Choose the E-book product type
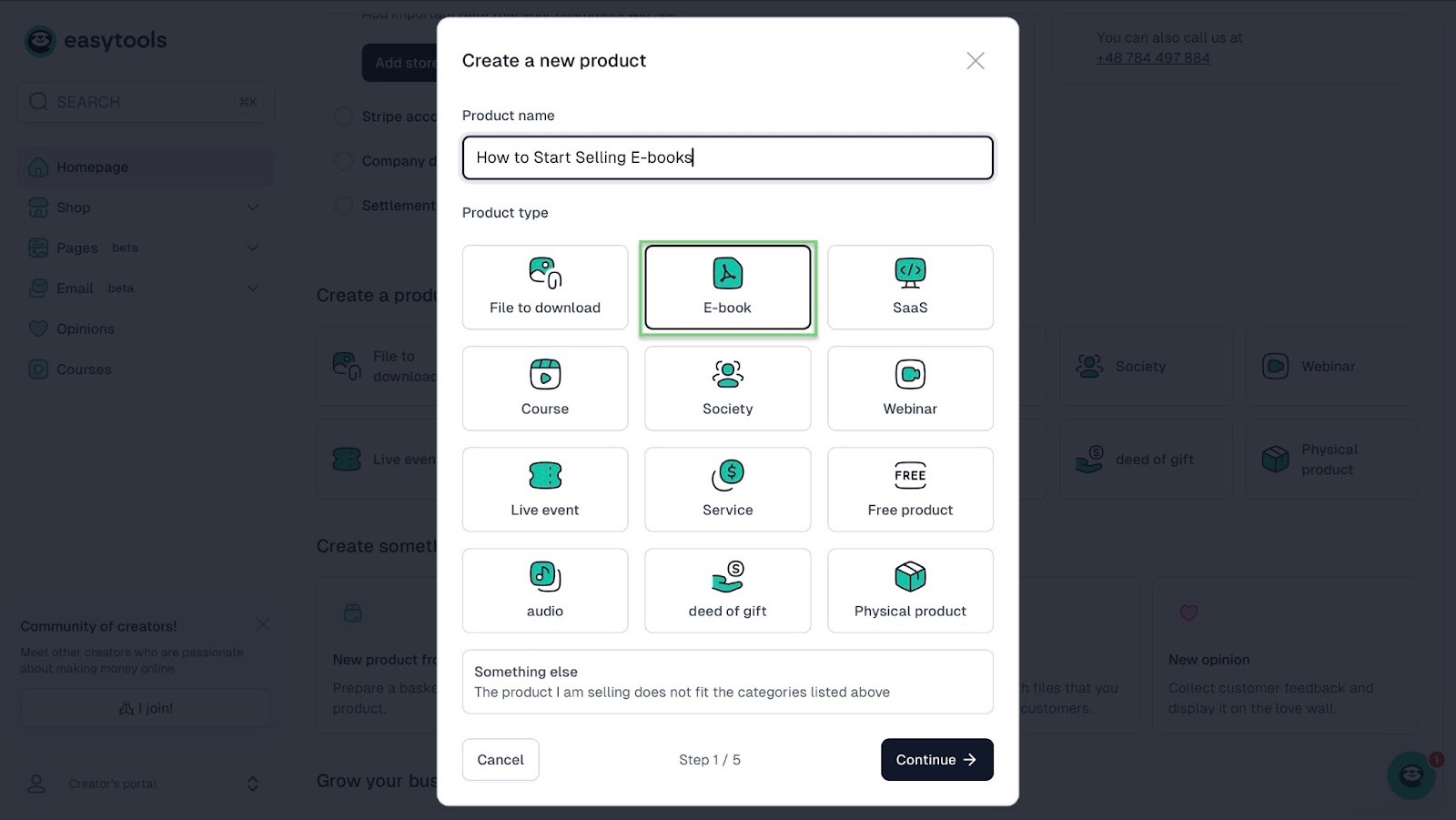Image resolution: width=1456 pixels, height=820 pixels. pos(728,287)
